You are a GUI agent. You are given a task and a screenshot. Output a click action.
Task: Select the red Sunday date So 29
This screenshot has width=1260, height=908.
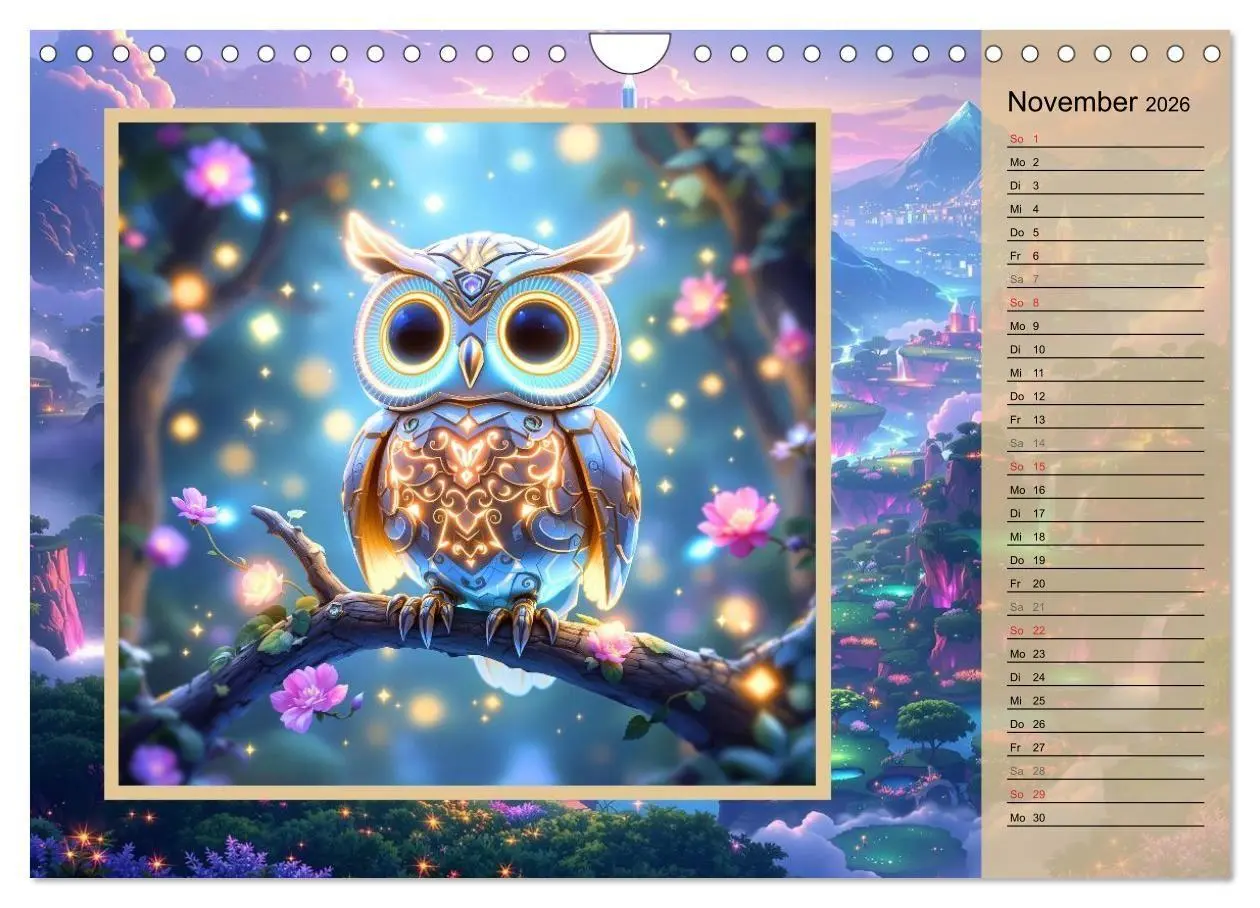1030,794
